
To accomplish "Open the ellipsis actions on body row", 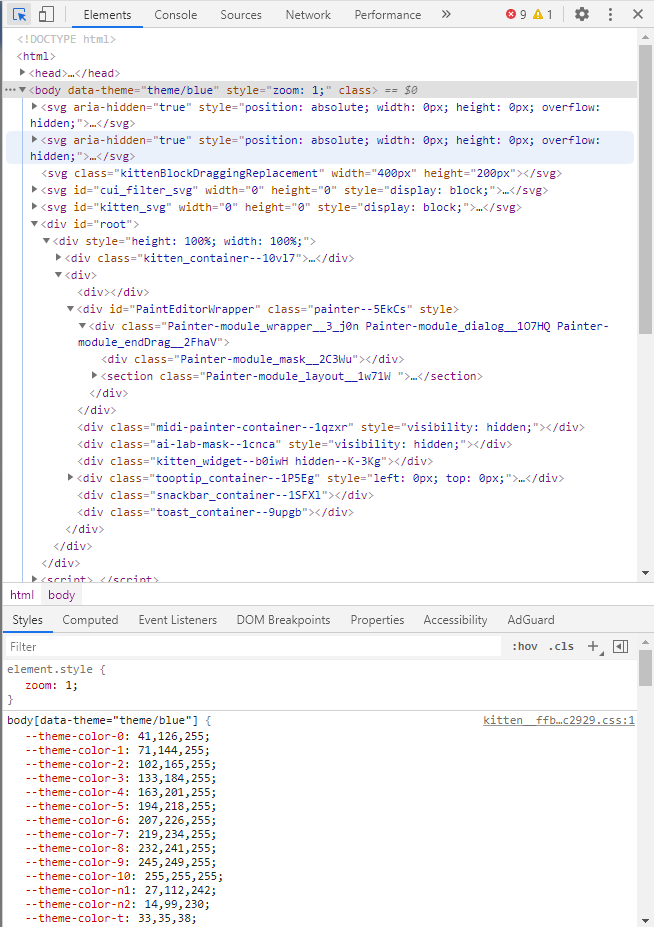I will point(10,90).
